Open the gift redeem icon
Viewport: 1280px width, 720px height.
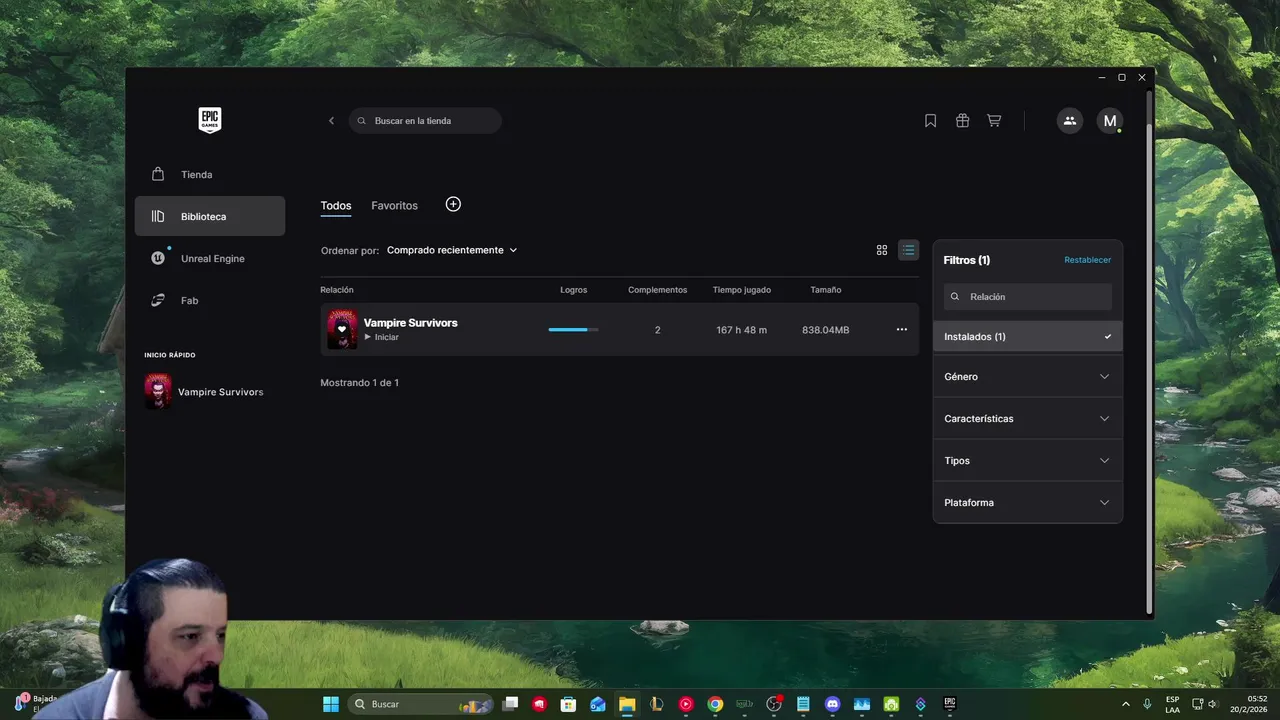pyautogui.click(x=962, y=121)
